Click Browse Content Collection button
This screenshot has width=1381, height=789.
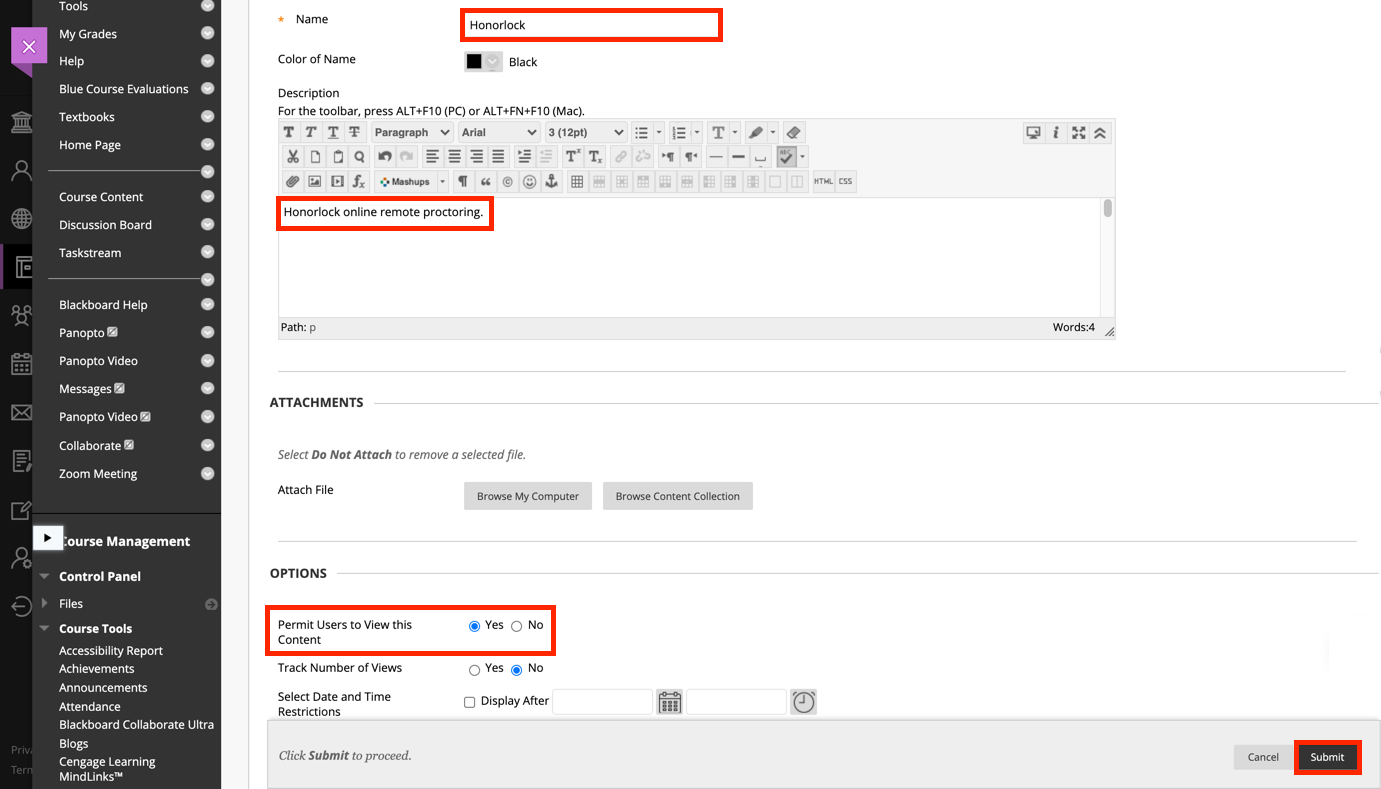pyautogui.click(x=678, y=496)
